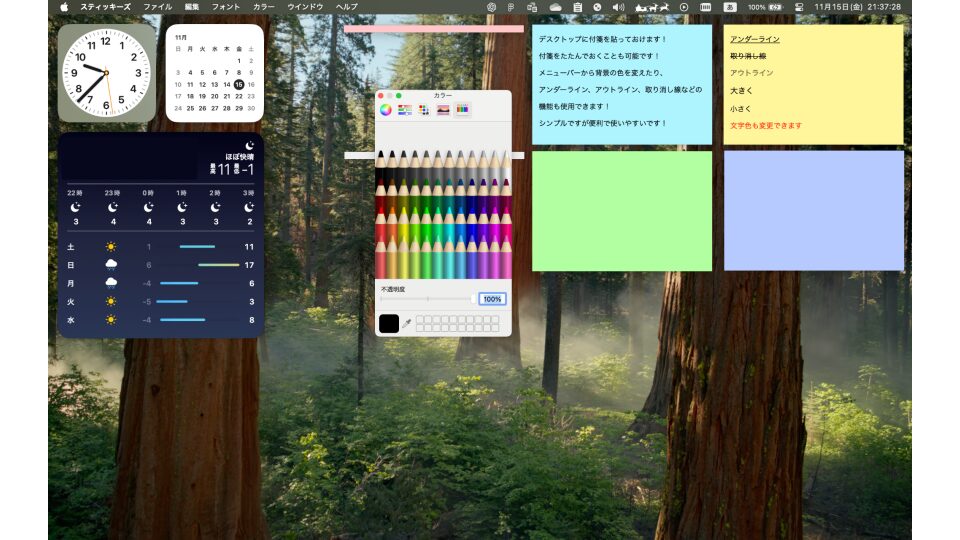Open the ヘルプ menu
This screenshot has height=540, width=960.
[347, 7]
